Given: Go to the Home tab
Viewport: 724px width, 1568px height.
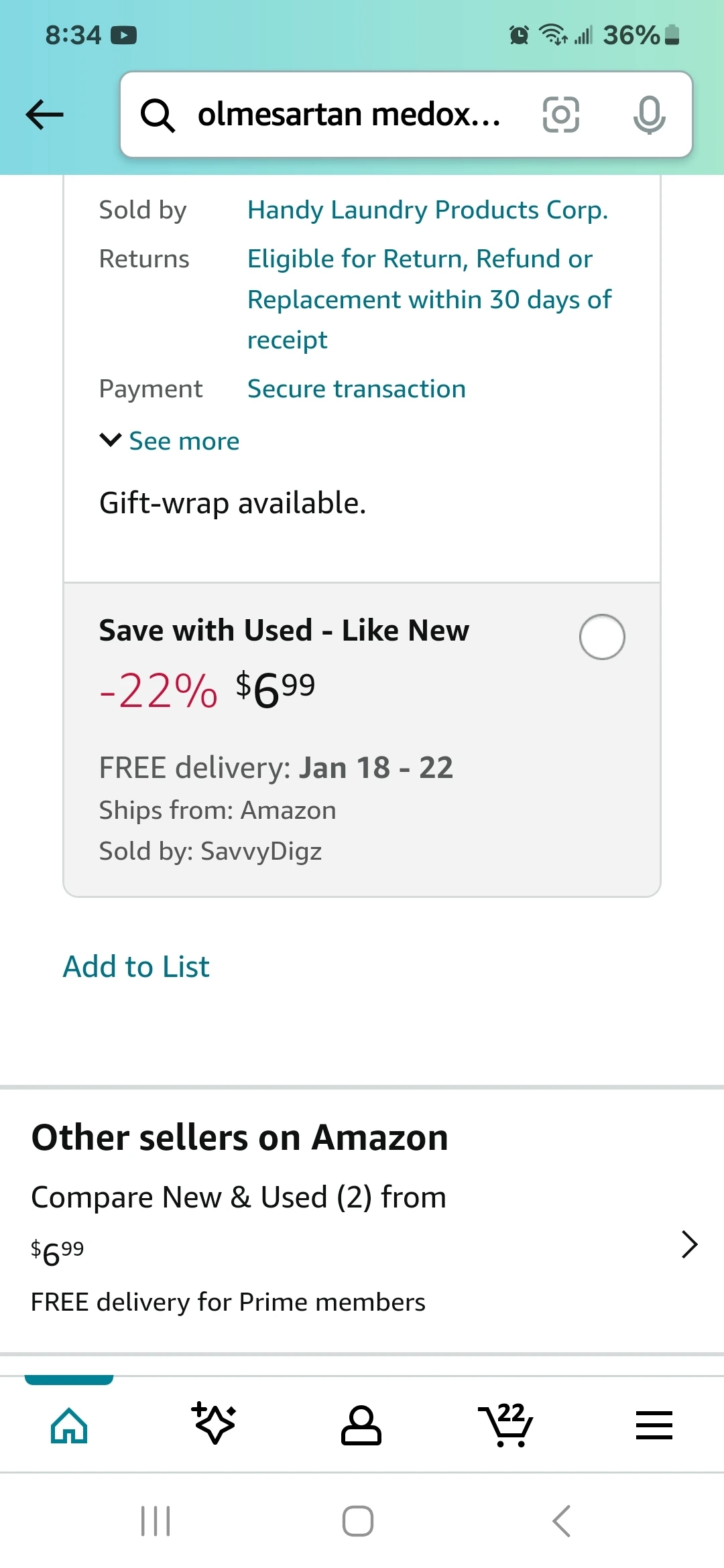Looking at the screenshot, I should [x=69, y=1424].
